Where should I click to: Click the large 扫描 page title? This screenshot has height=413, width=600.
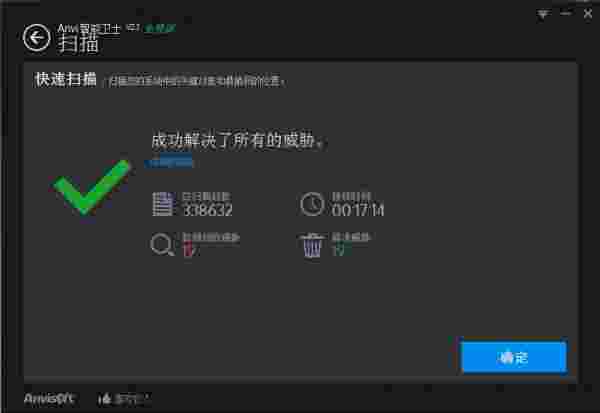[x=78, y=43]
